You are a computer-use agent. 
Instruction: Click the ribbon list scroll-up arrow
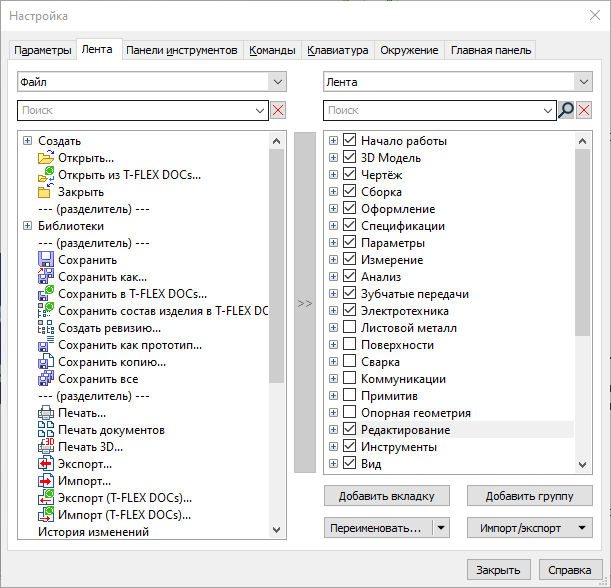(x=583, y=141)
